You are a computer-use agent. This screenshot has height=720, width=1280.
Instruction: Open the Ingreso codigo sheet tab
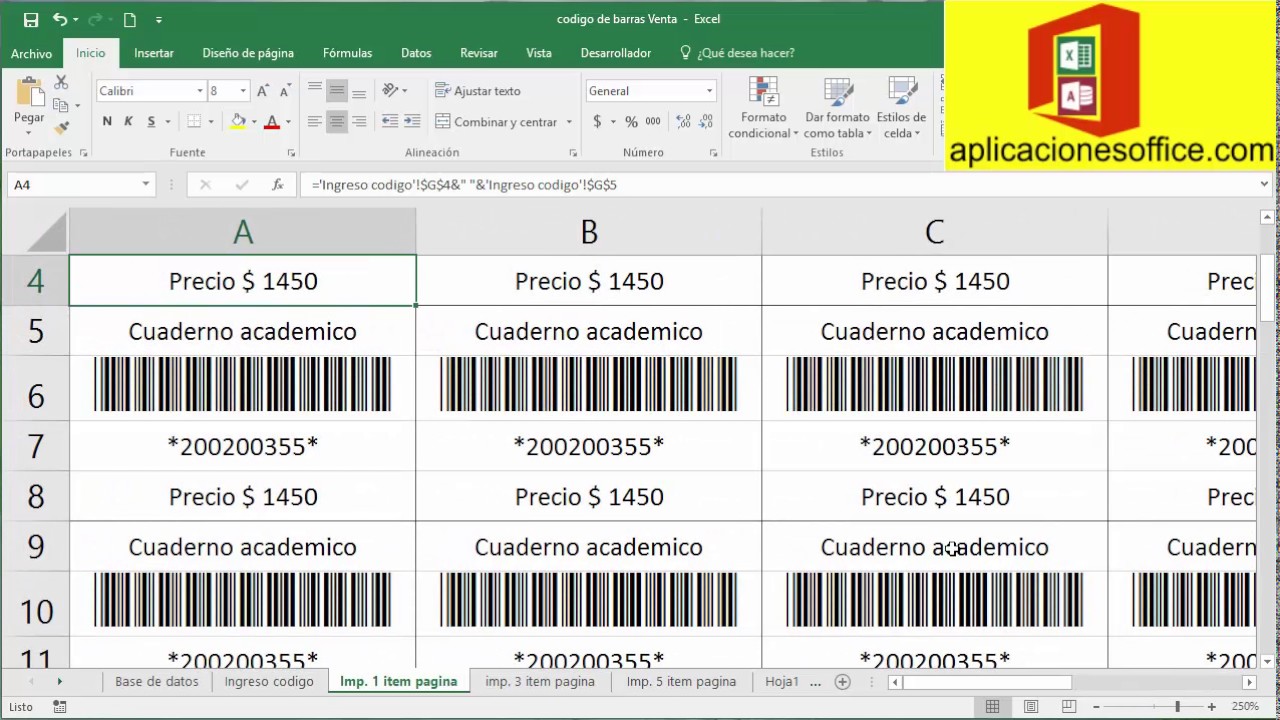point(269,682)
